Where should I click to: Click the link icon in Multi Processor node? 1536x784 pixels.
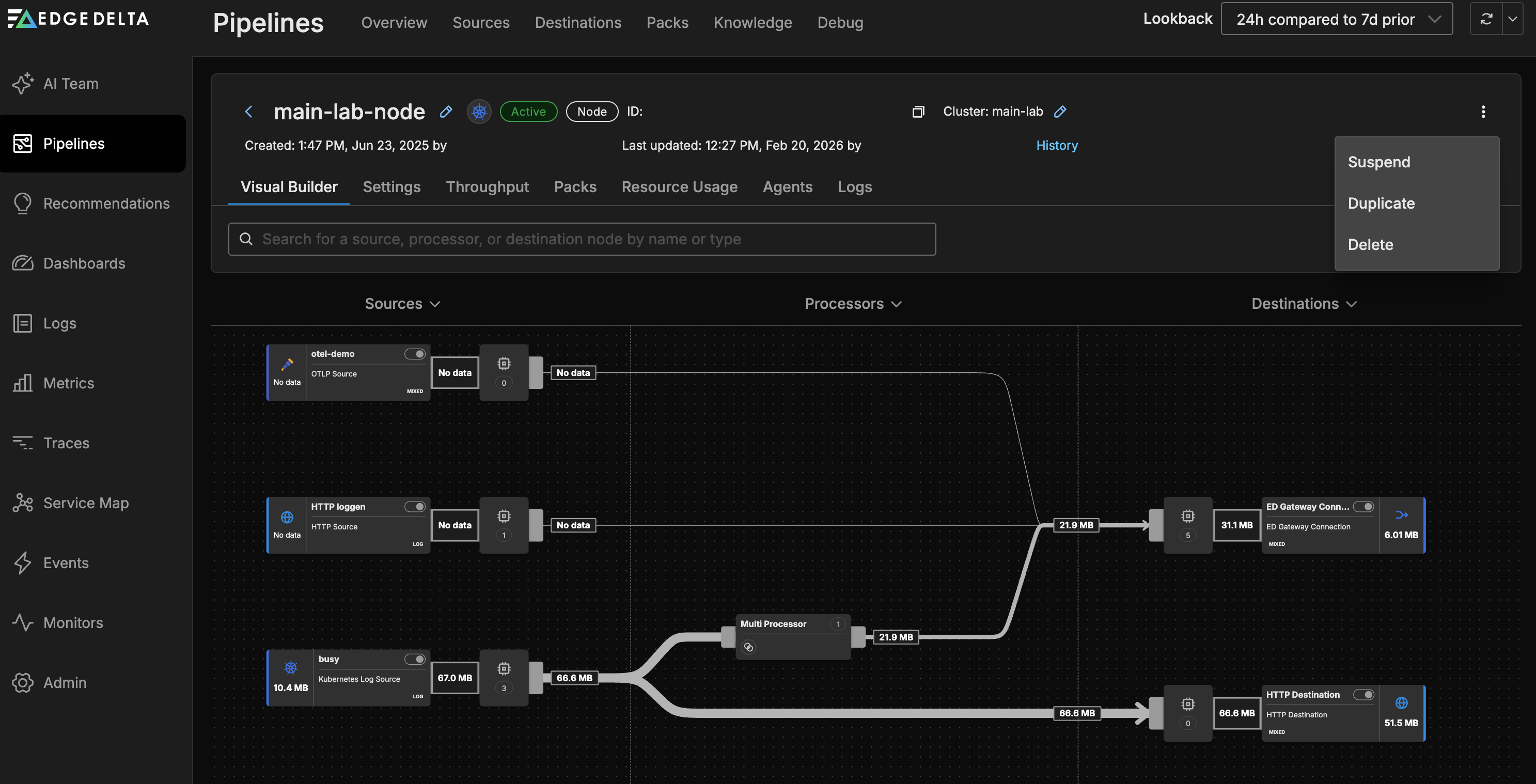tap(748, 647)
